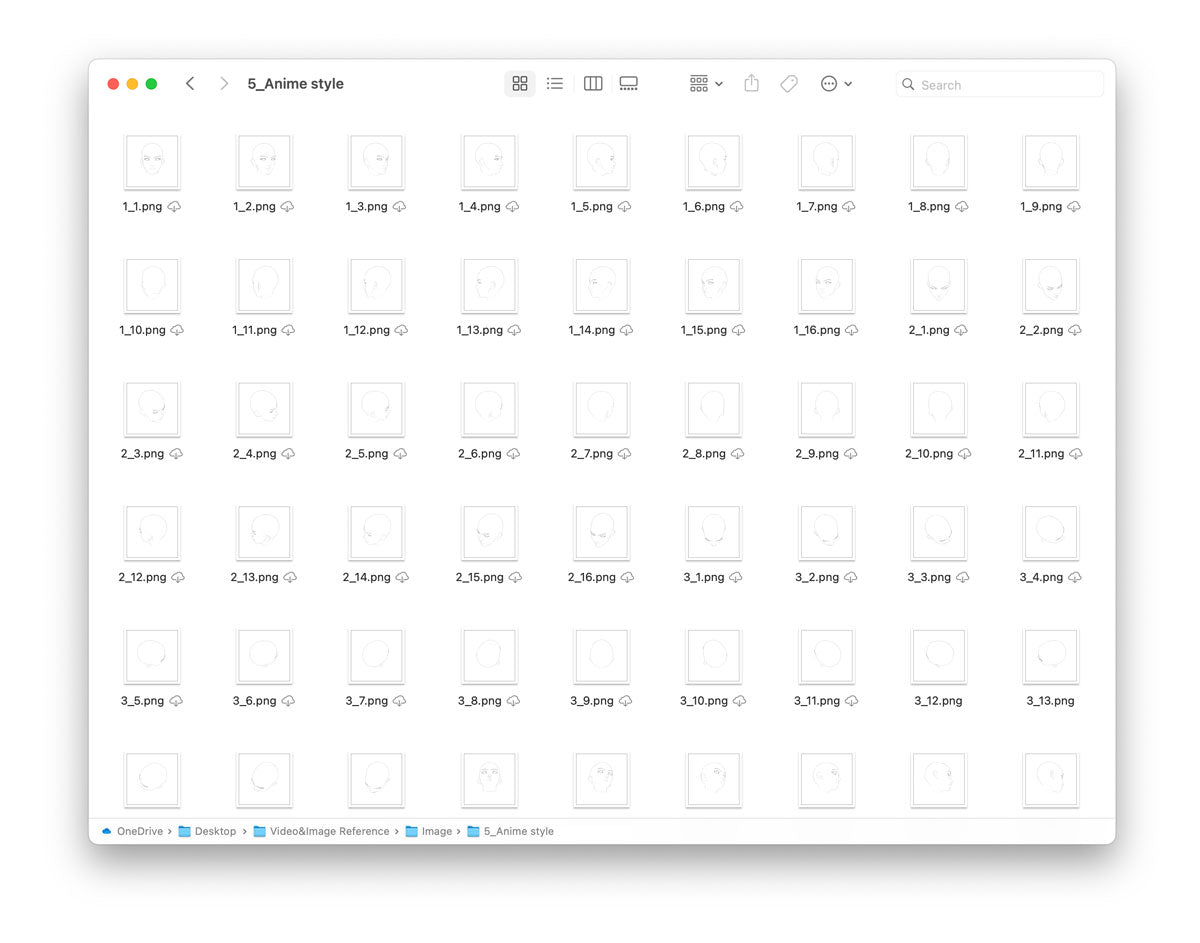1200x943 pixels.
Task: Open the Group By dropdown
Action: [x=706, y=84]
